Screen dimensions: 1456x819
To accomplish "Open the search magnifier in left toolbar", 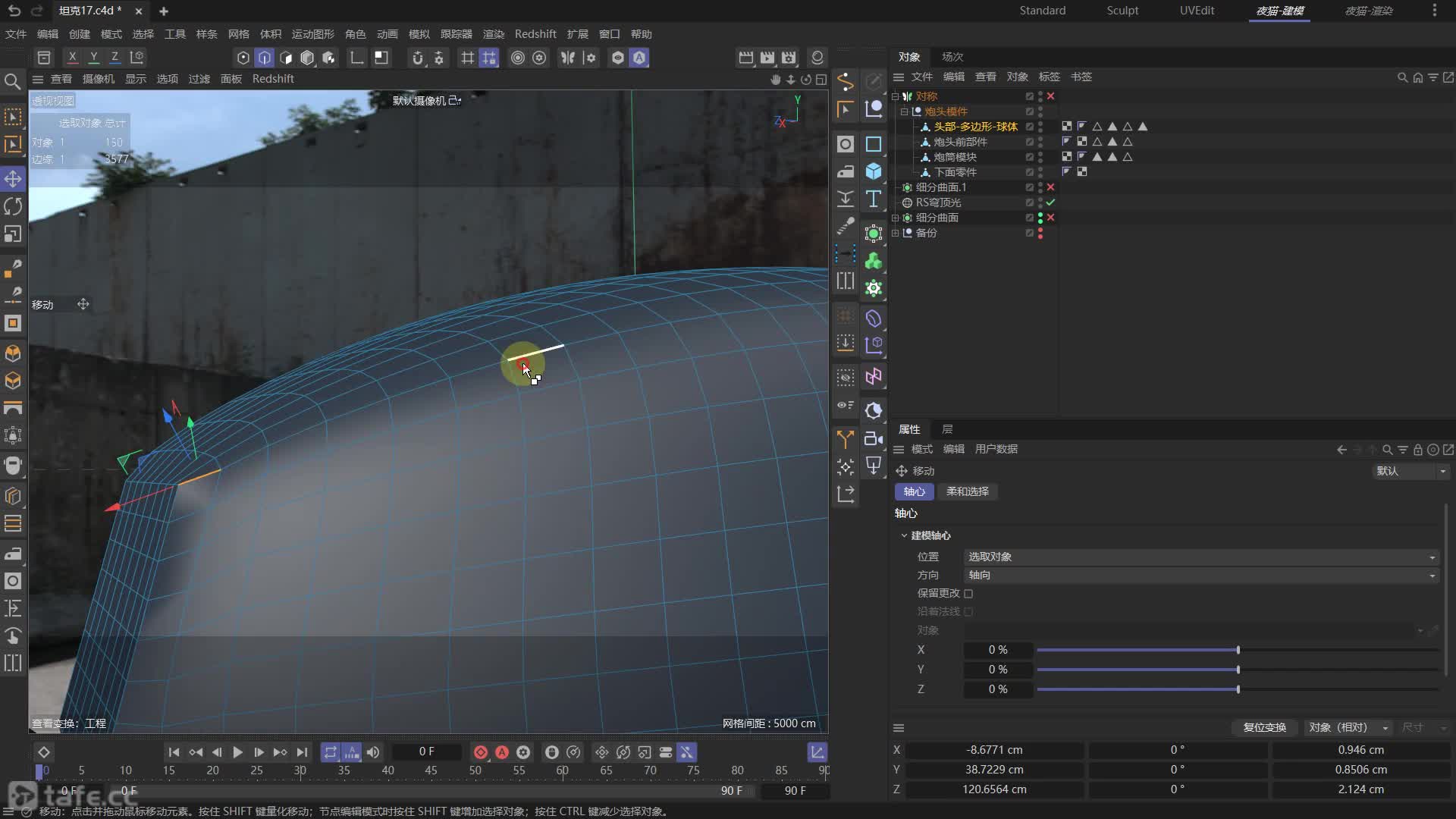I will (x=13, y=81).
